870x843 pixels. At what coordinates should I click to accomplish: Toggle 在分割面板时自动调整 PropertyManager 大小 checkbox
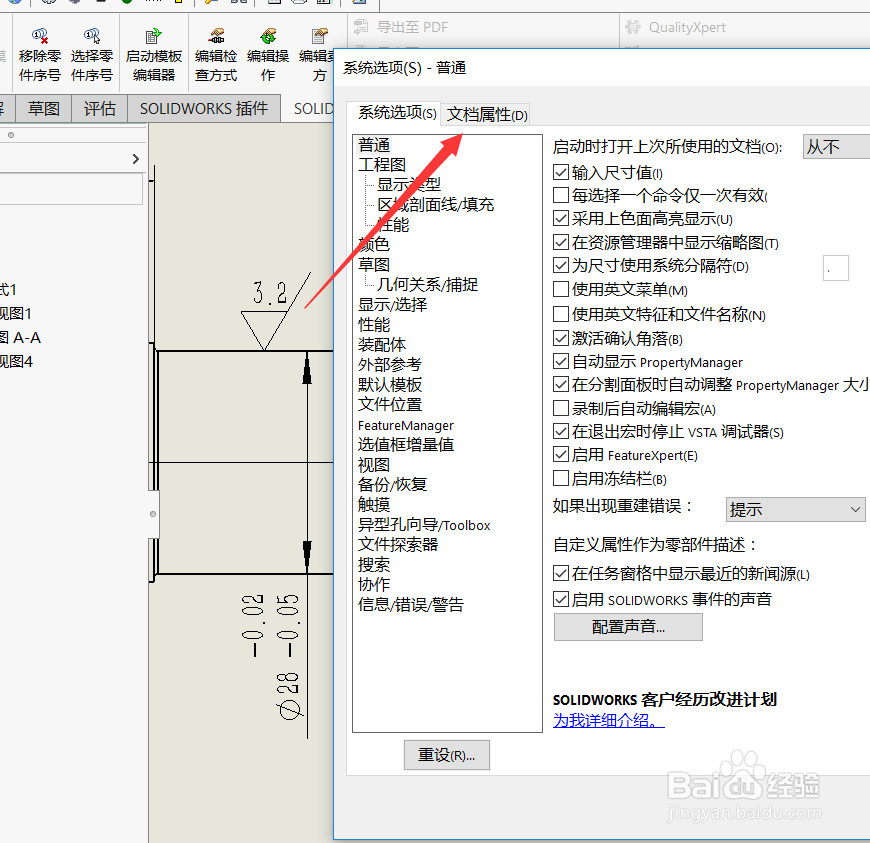tap(561, 384)
